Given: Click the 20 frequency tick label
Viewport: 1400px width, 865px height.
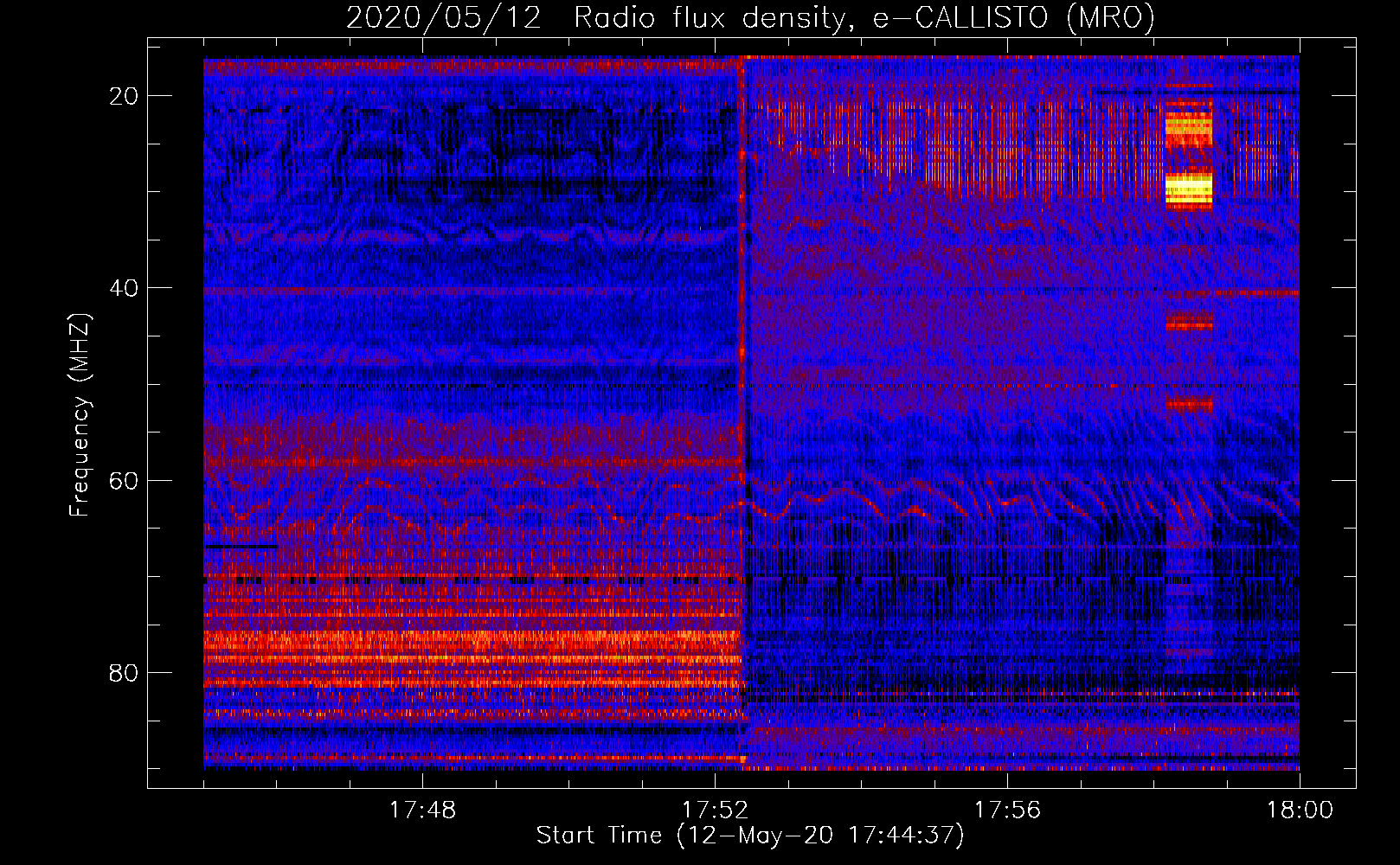Looking at the screenshot, I should pos(125,96).
